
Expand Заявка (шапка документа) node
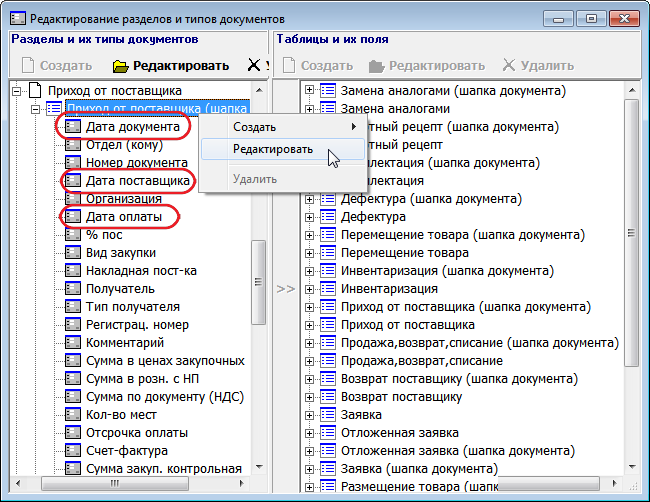tap(309, 469)
